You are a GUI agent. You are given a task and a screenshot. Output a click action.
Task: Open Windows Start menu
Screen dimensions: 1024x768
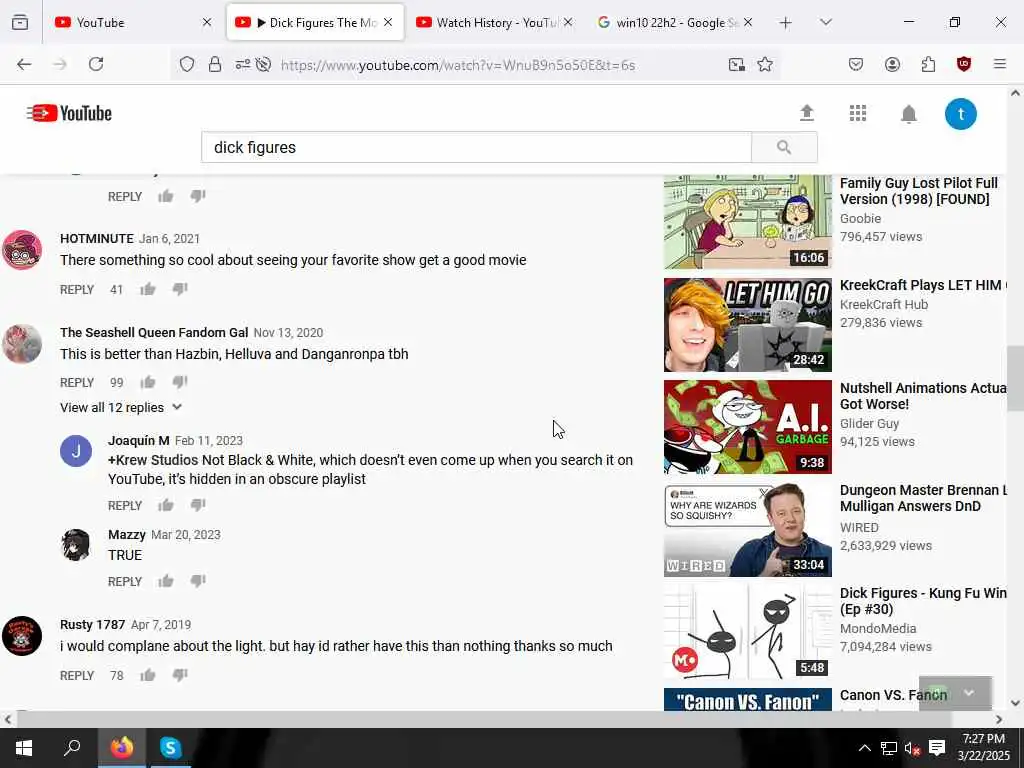24,748
